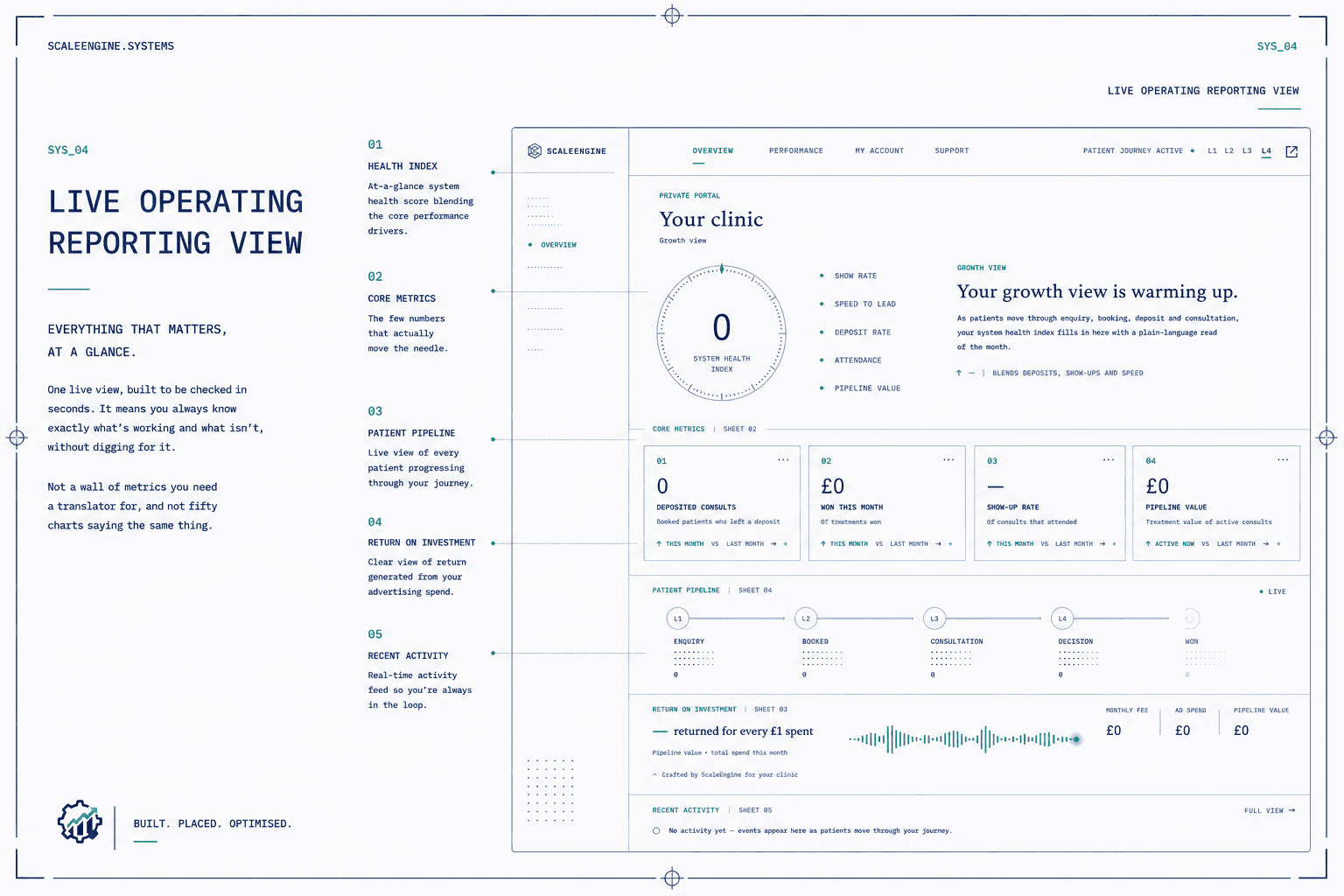Screen dimensions: 1344x896
Task: Click plus icon on Won This Month card
Action: coord(950,544)
